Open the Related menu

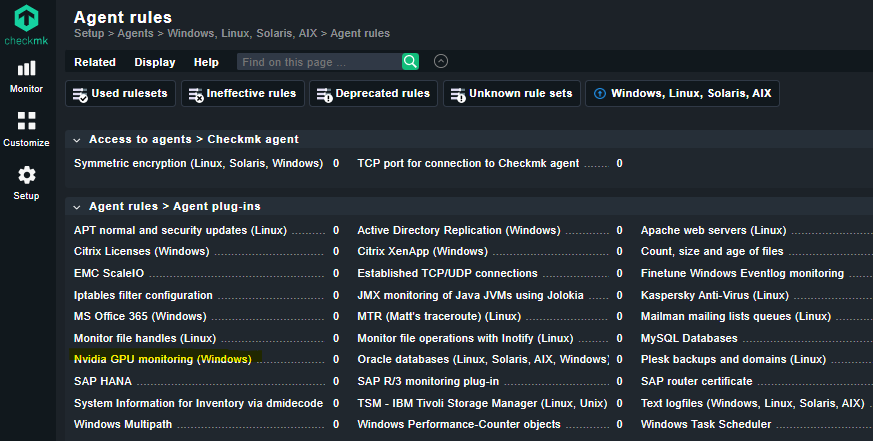point(95,62)
